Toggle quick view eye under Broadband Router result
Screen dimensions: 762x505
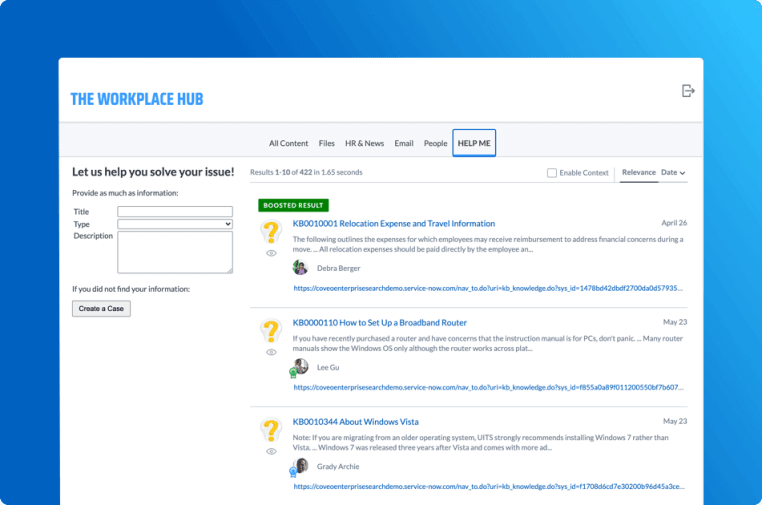click(271, 352)
